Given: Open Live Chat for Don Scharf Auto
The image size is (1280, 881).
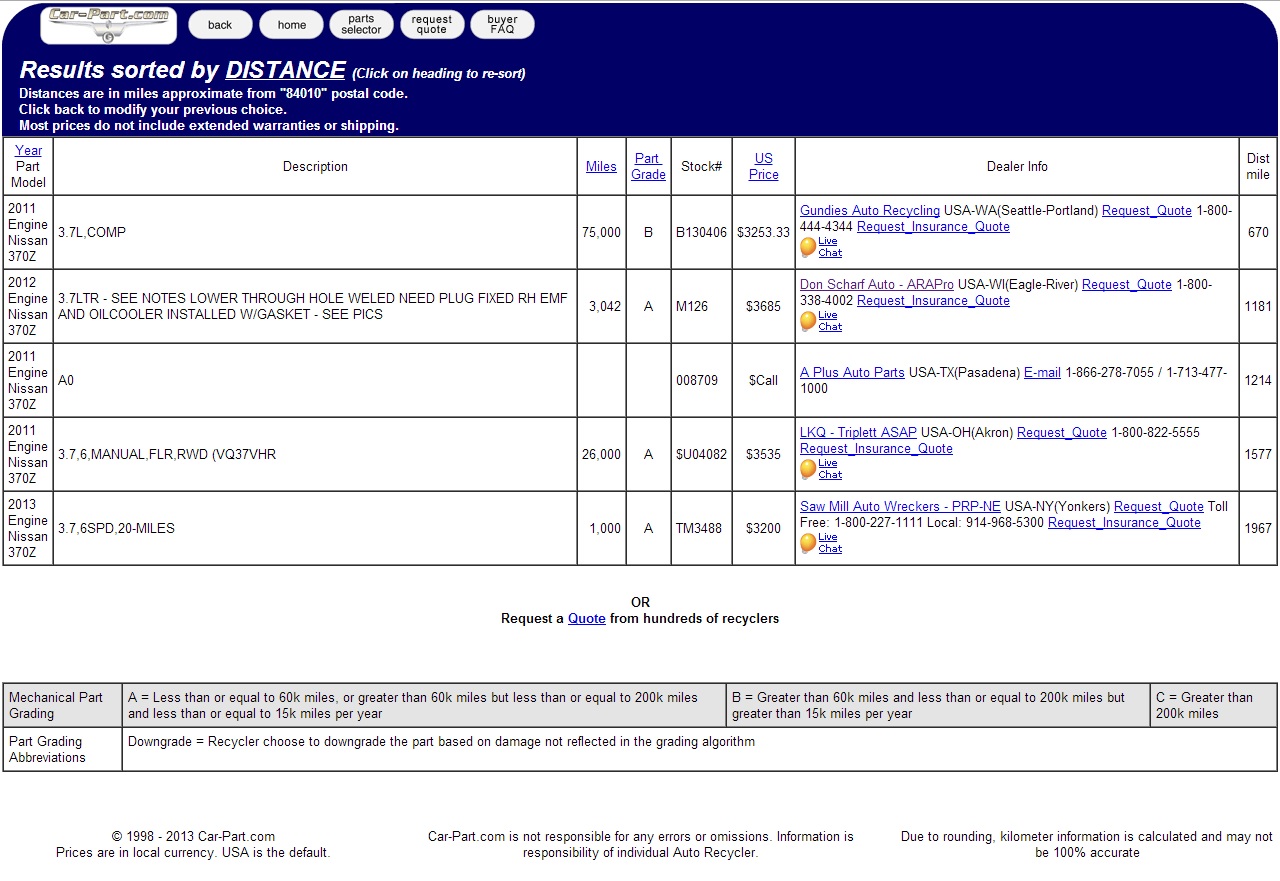Looking at the screenshot, I should (x=821, y=321).
